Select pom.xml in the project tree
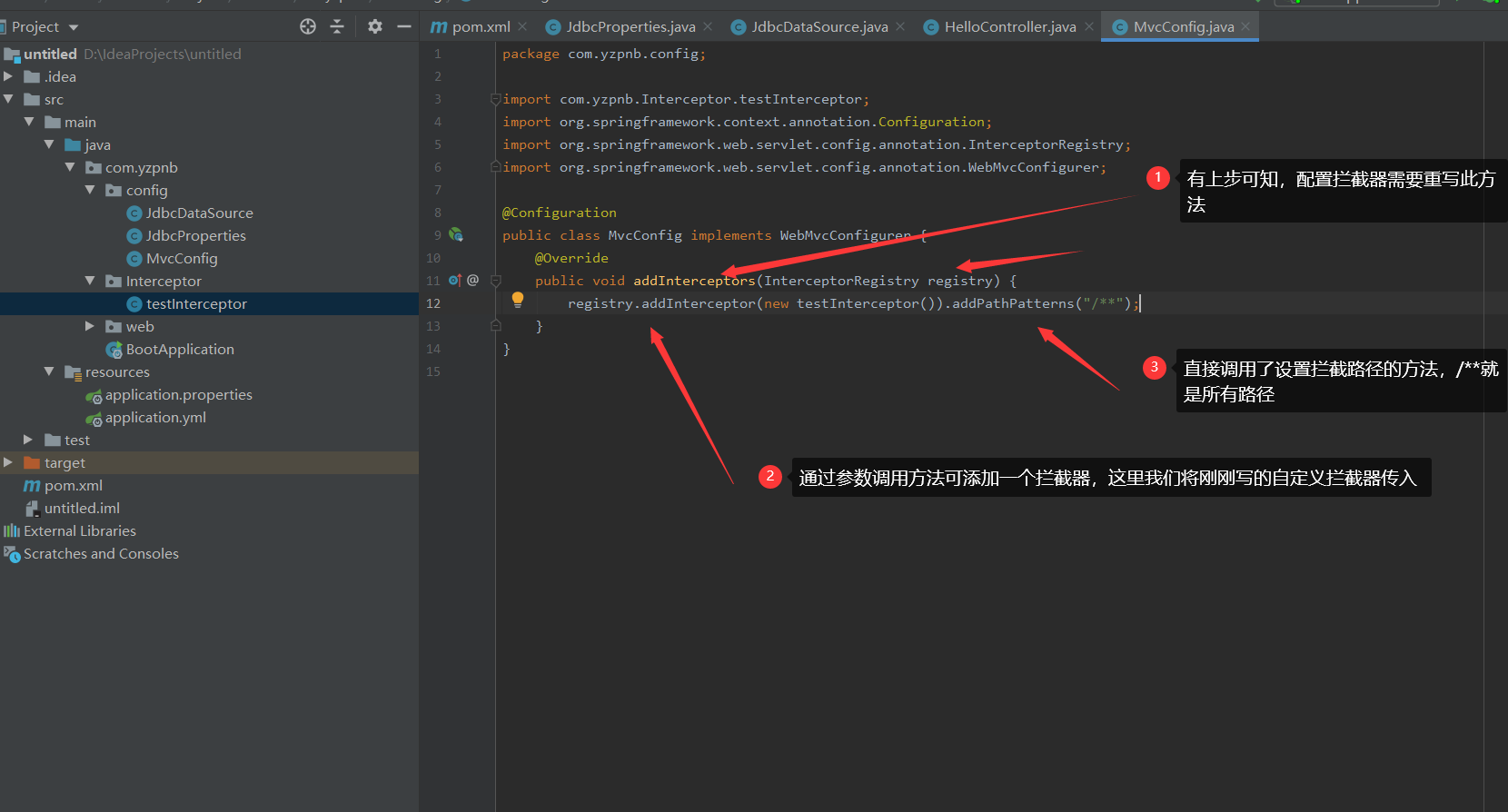Screen dimensions: 1508x812 point(73,486)
